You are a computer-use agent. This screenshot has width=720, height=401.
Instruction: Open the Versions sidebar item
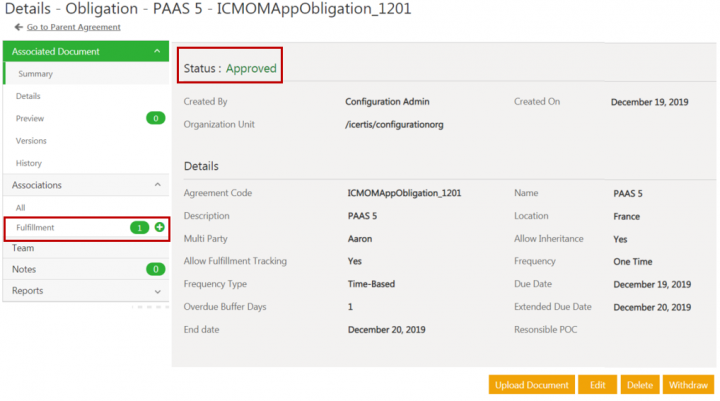(x=31, y=141)
